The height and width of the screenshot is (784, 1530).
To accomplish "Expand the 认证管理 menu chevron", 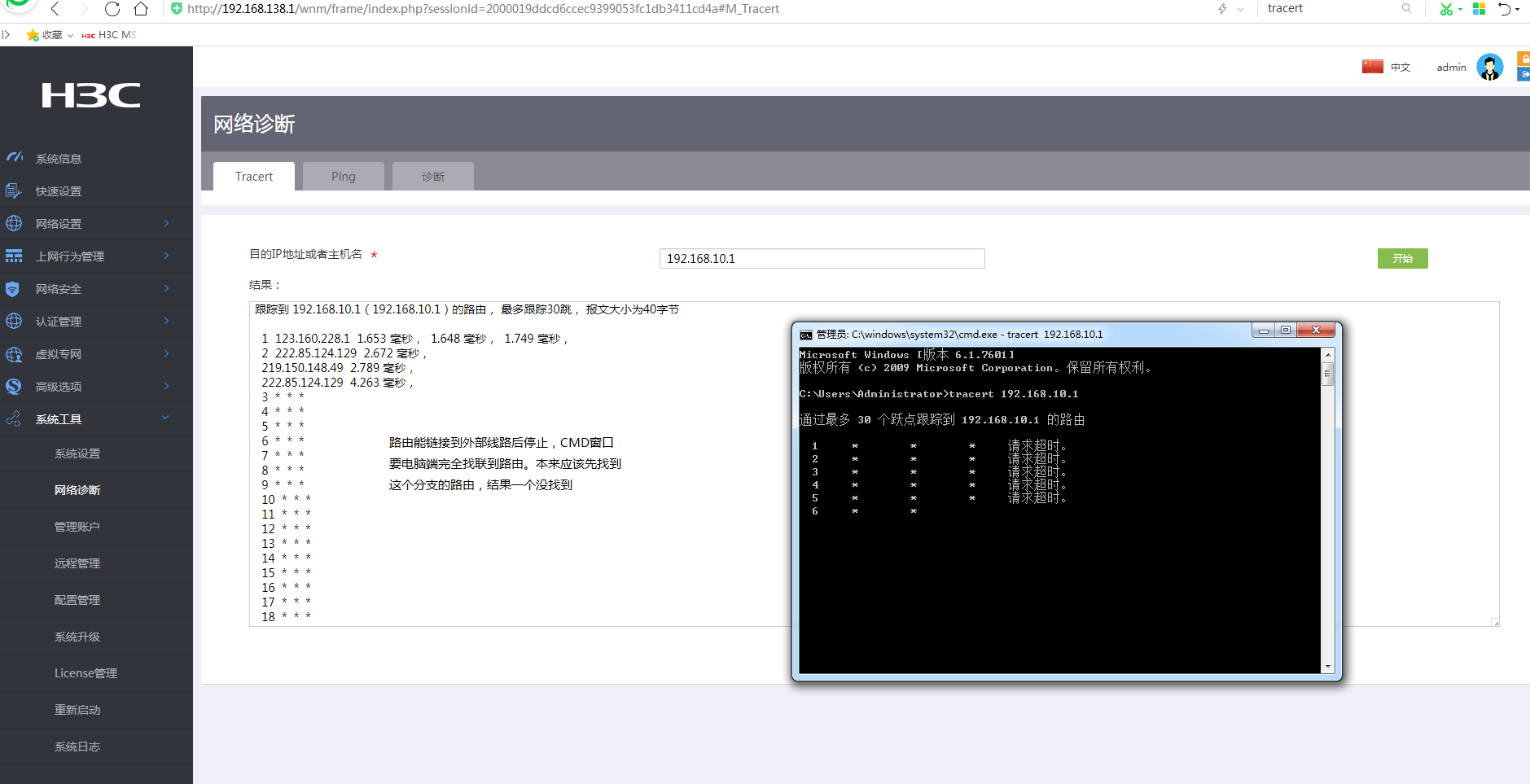I will click(x=166, y=321).
